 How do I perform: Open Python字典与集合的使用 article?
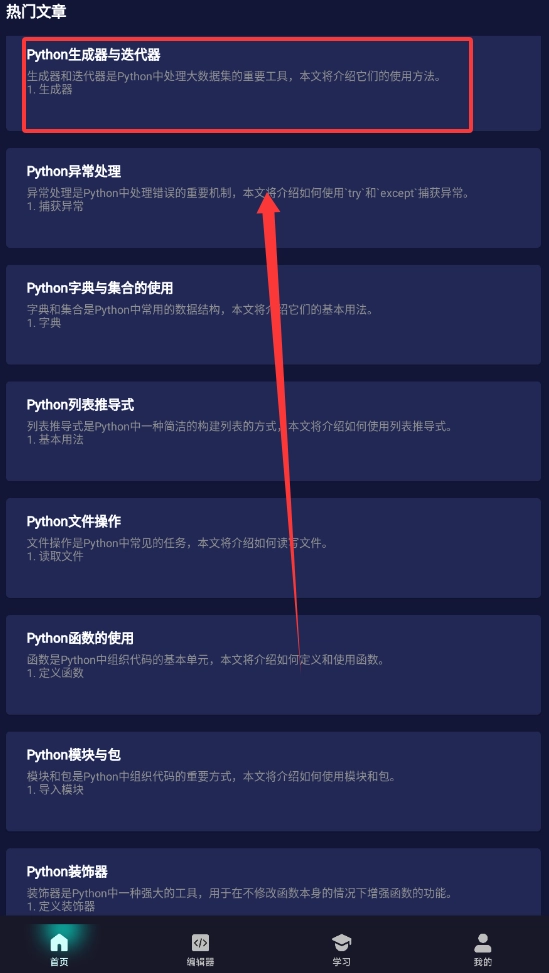point(273,315)
